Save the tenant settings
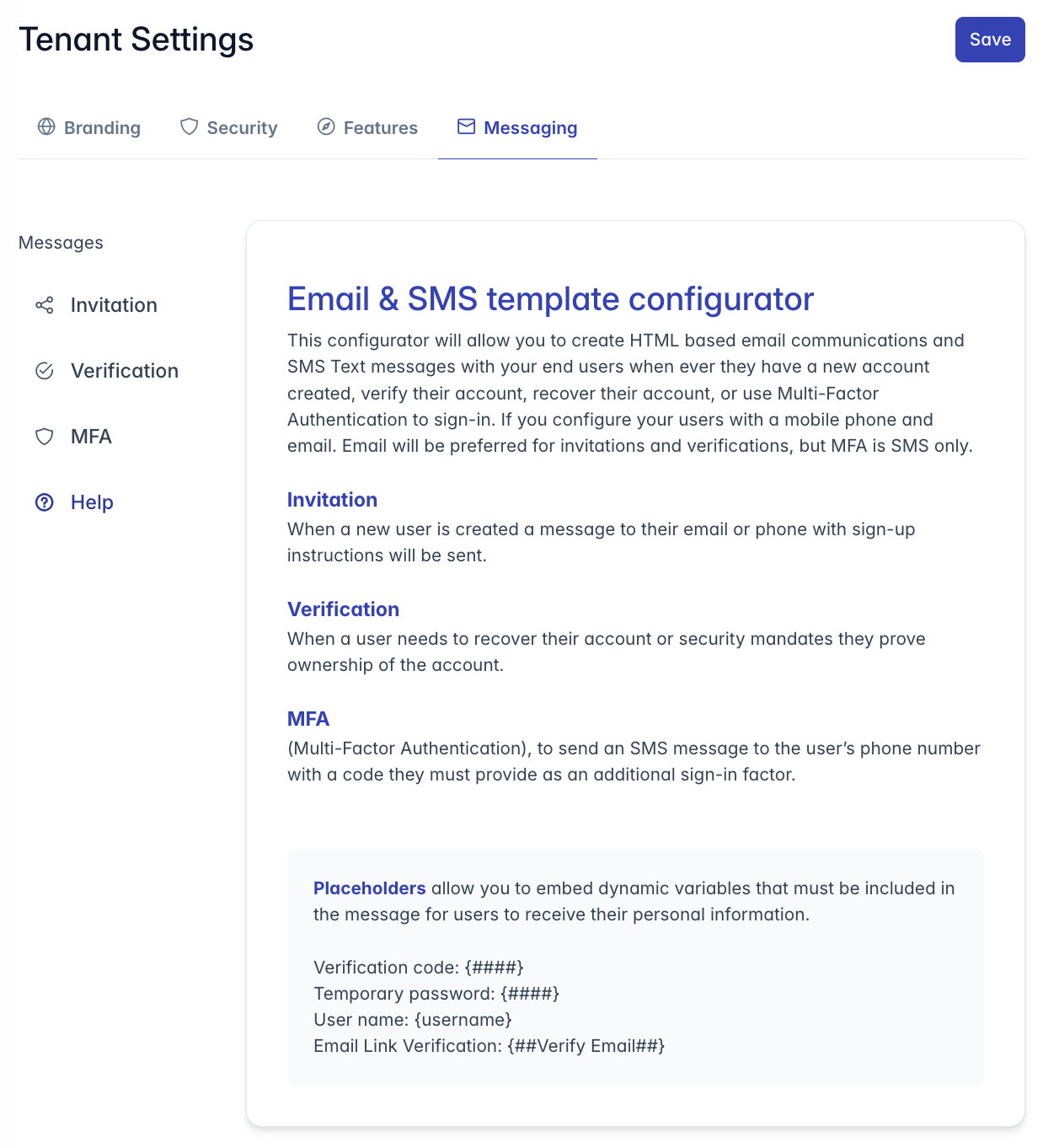 point(990,40)
